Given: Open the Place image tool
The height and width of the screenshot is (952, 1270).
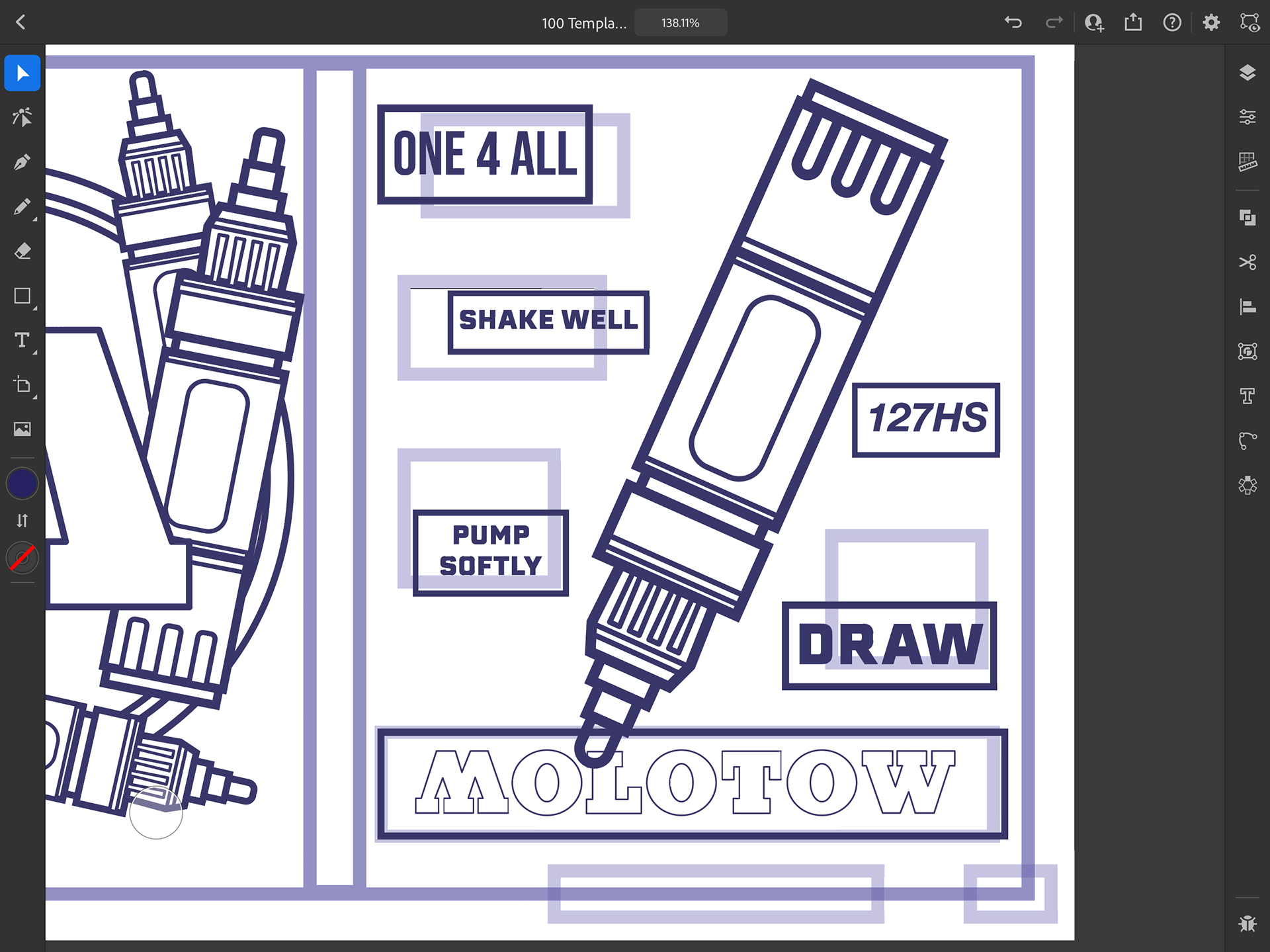Looking at the screenshot, I should [22, 429].
